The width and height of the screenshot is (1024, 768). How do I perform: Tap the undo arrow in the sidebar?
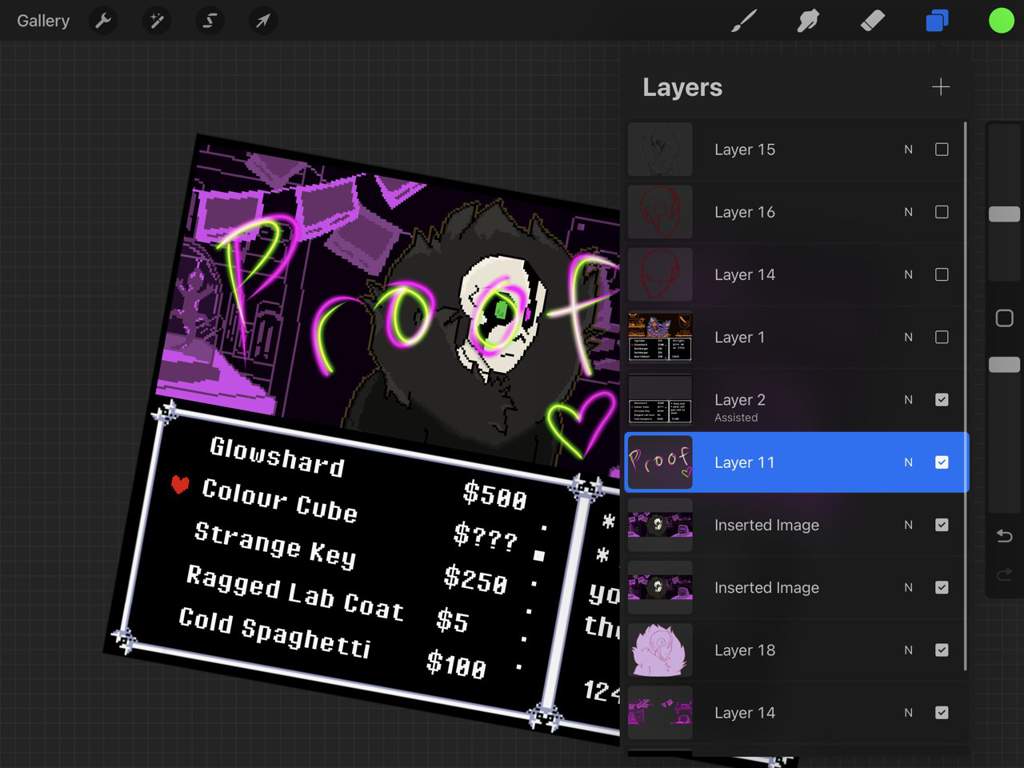[1004, 536]
